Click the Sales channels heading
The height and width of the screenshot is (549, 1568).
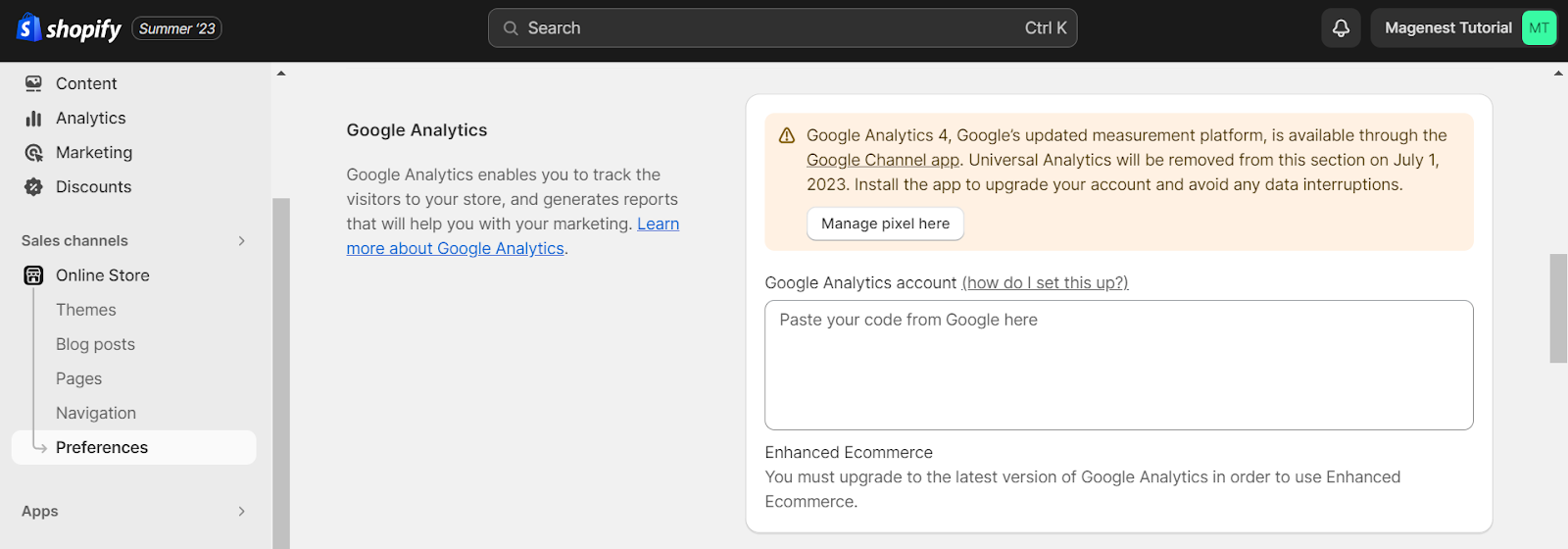pos(74,241)
